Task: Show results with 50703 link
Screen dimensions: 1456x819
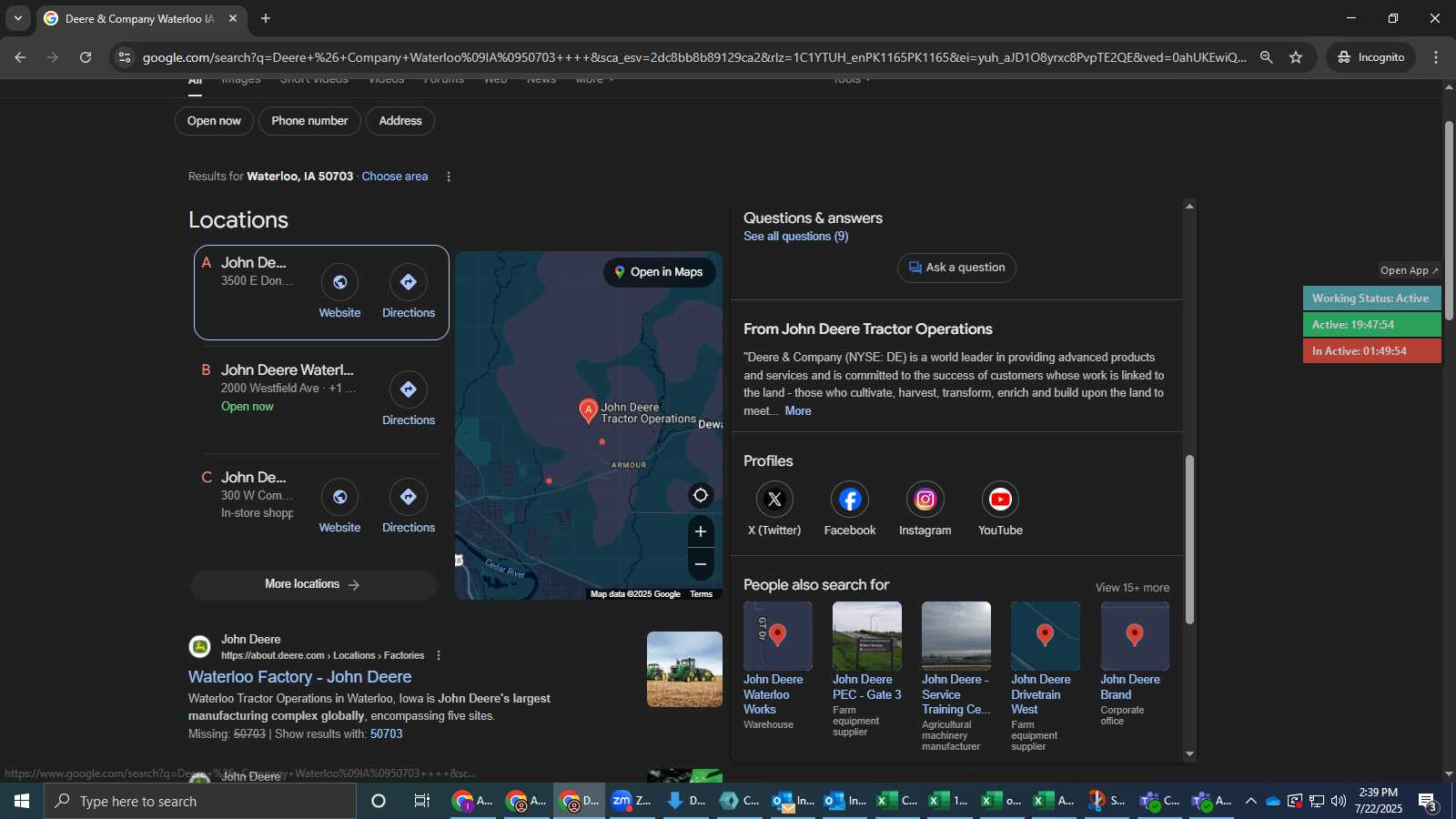Action: click(386, 734)
